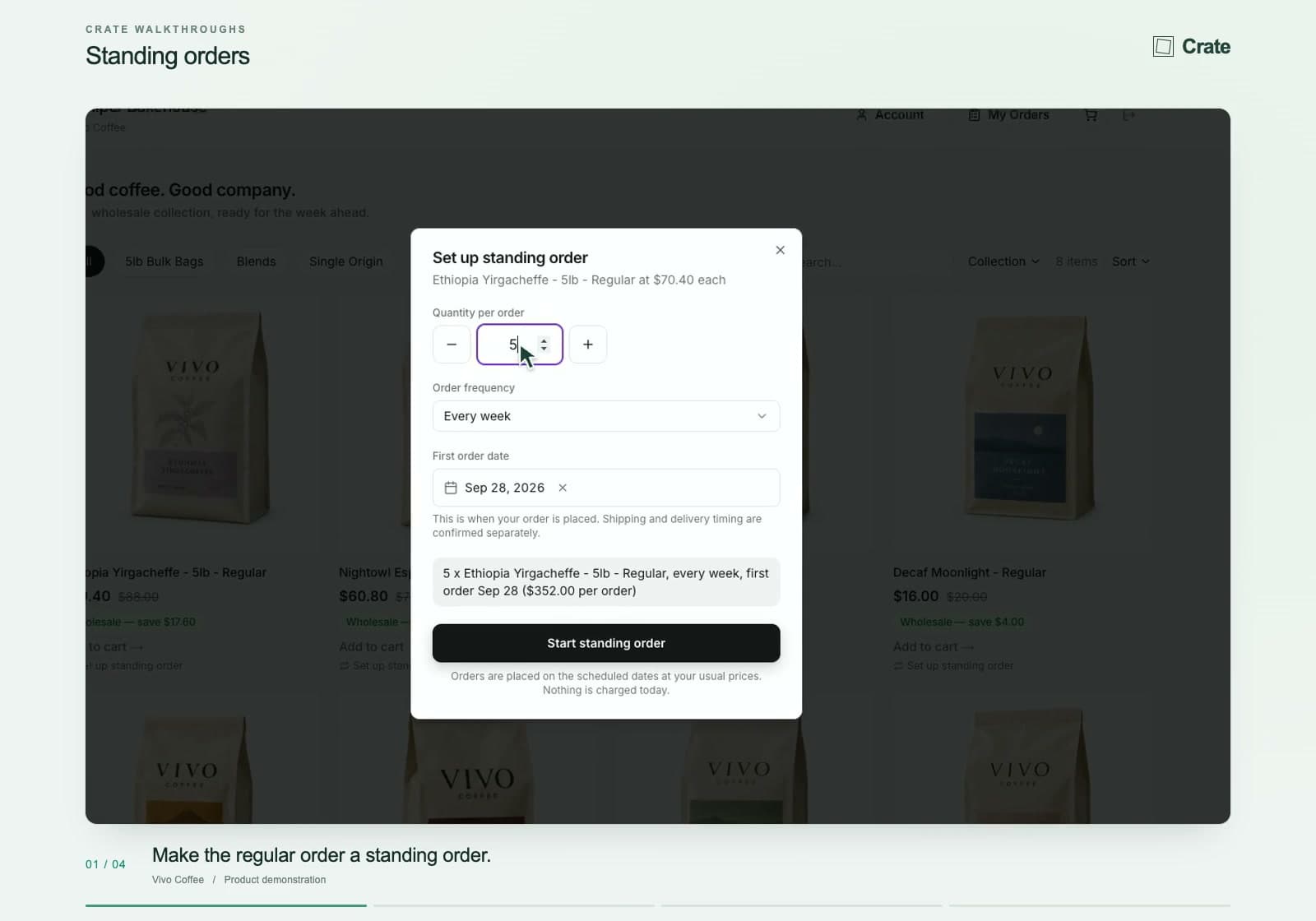Click the Account person icon
Viewport: 1316px width, 921px height.
point(861,115)
